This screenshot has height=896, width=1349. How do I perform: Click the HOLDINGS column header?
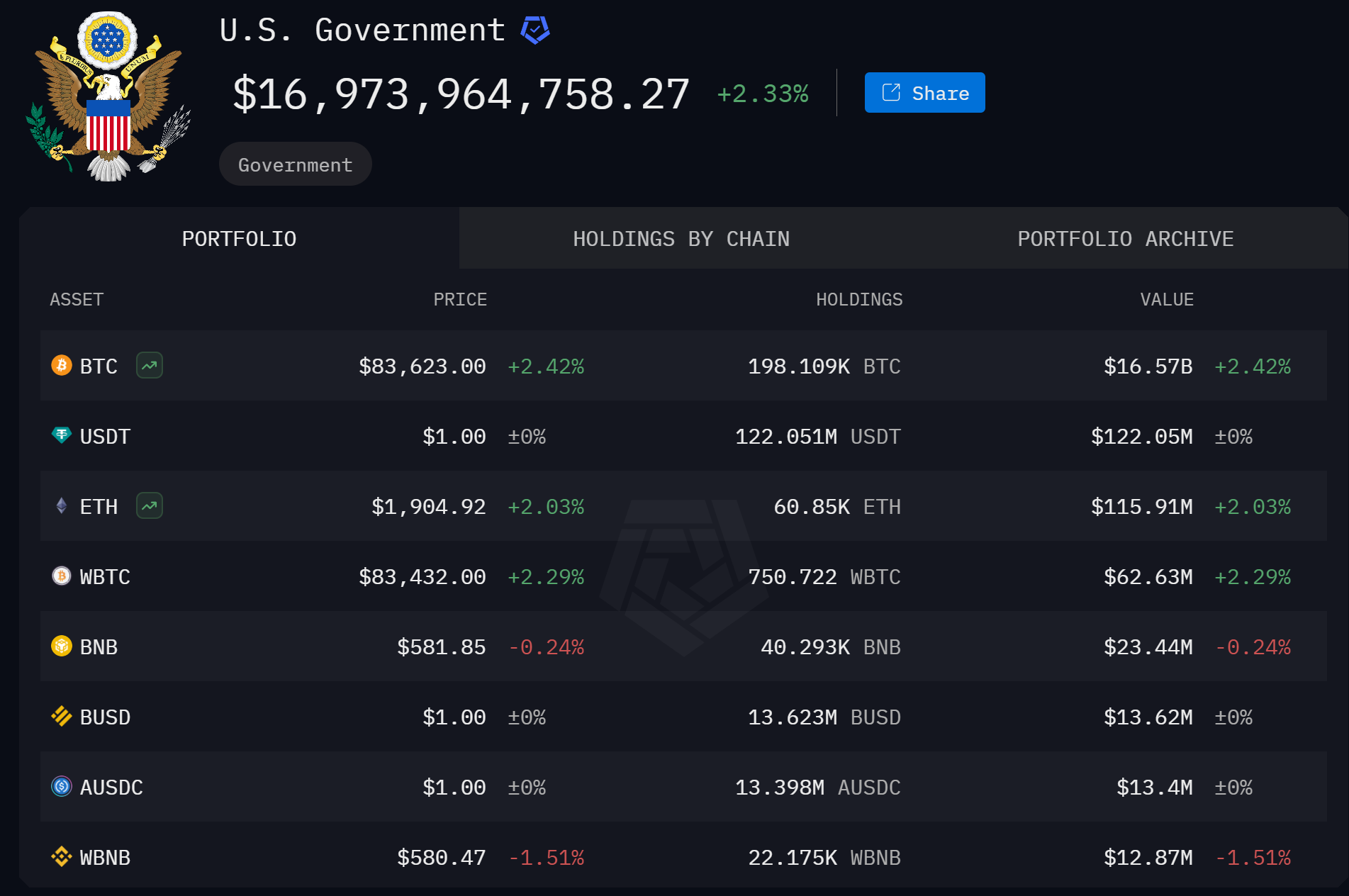pyautogui.click(x=859, y=300)
